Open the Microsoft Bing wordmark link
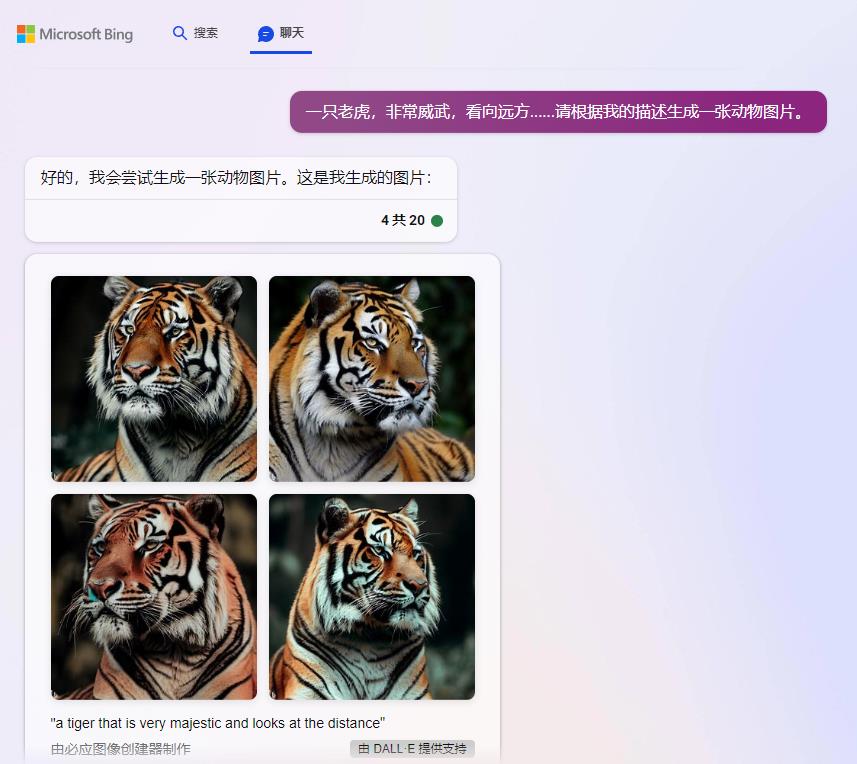The height and width of the screenshot is (764, 857). point(86,35)
